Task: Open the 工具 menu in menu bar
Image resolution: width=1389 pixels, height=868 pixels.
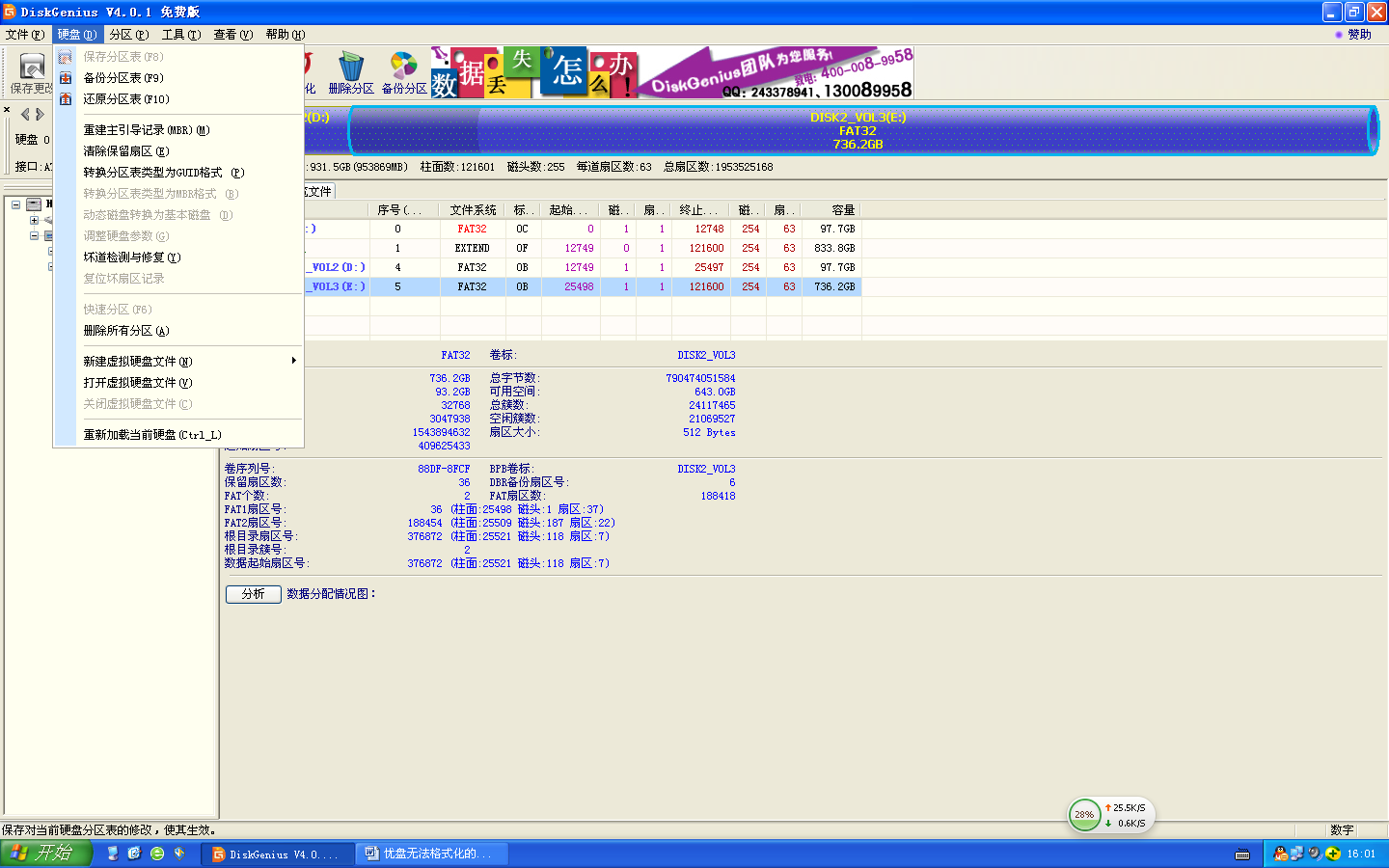Action: tap(180, 35)
